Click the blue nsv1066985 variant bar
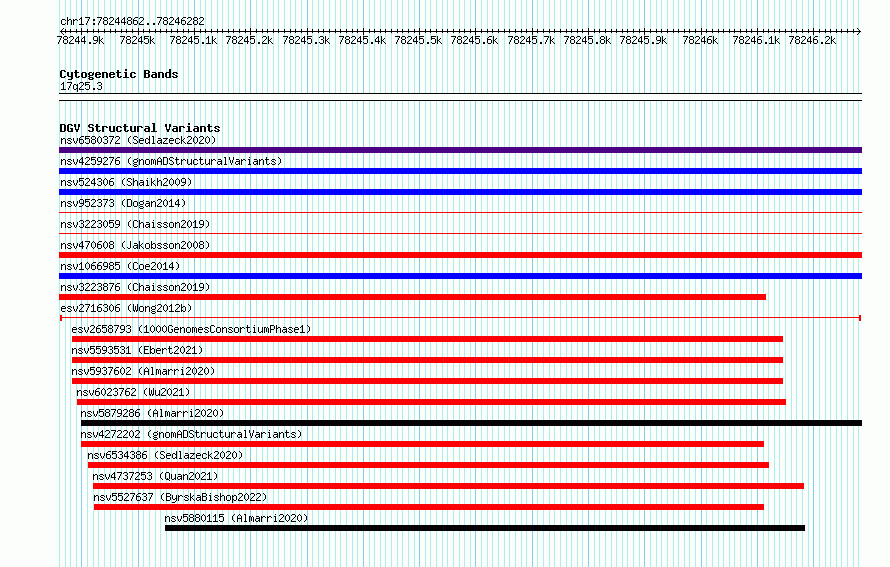This screenshot has width=890, height=567. click(x=460, y=276)
